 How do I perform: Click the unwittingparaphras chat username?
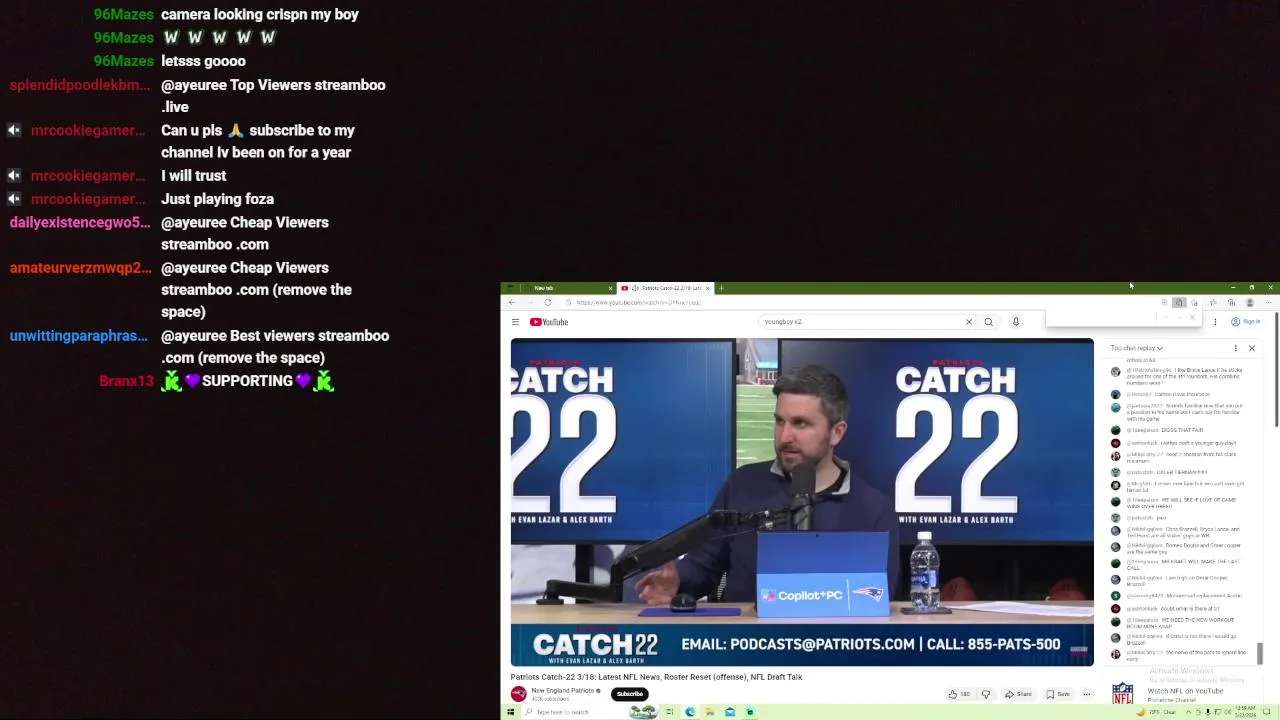(78, 336)
